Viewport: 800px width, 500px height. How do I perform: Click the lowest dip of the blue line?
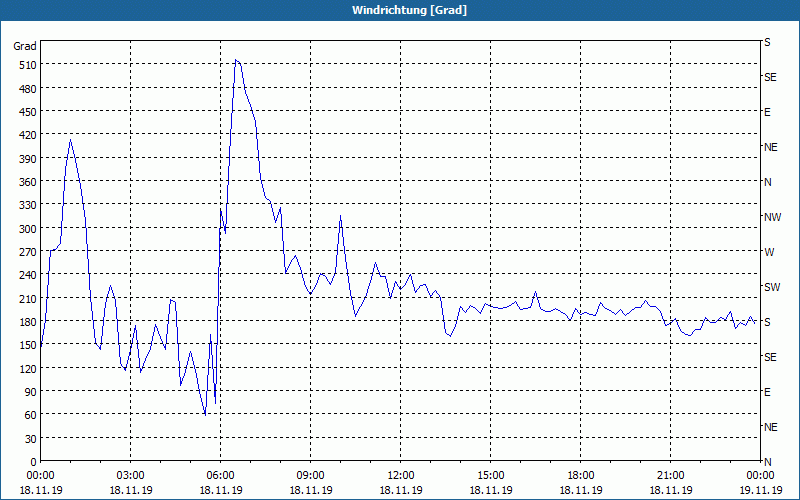pyautogui.click(x=205, y=414)
